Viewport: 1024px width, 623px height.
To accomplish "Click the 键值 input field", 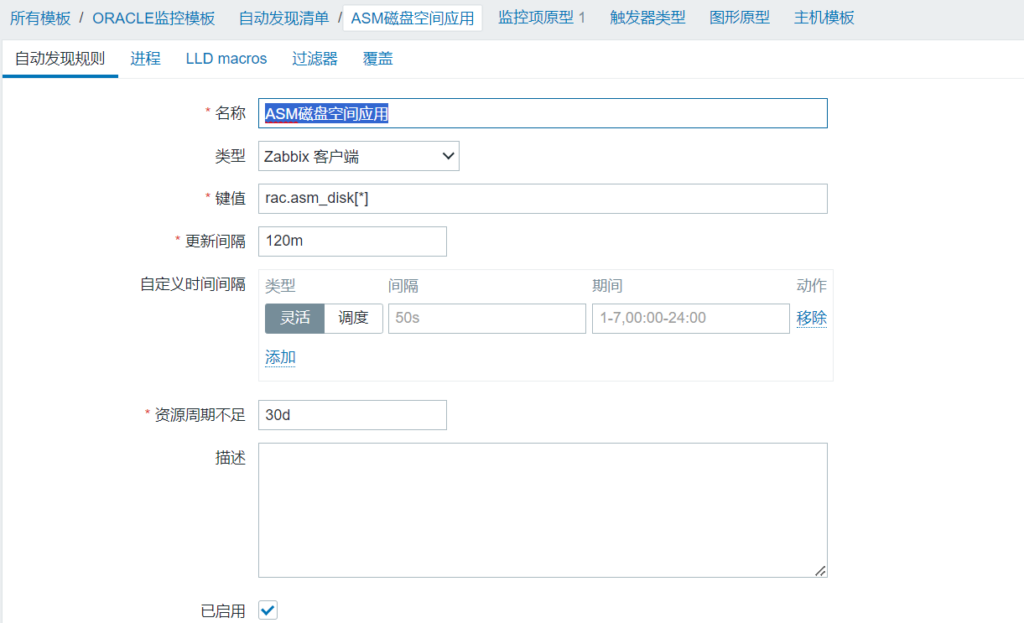I will 542,199.
